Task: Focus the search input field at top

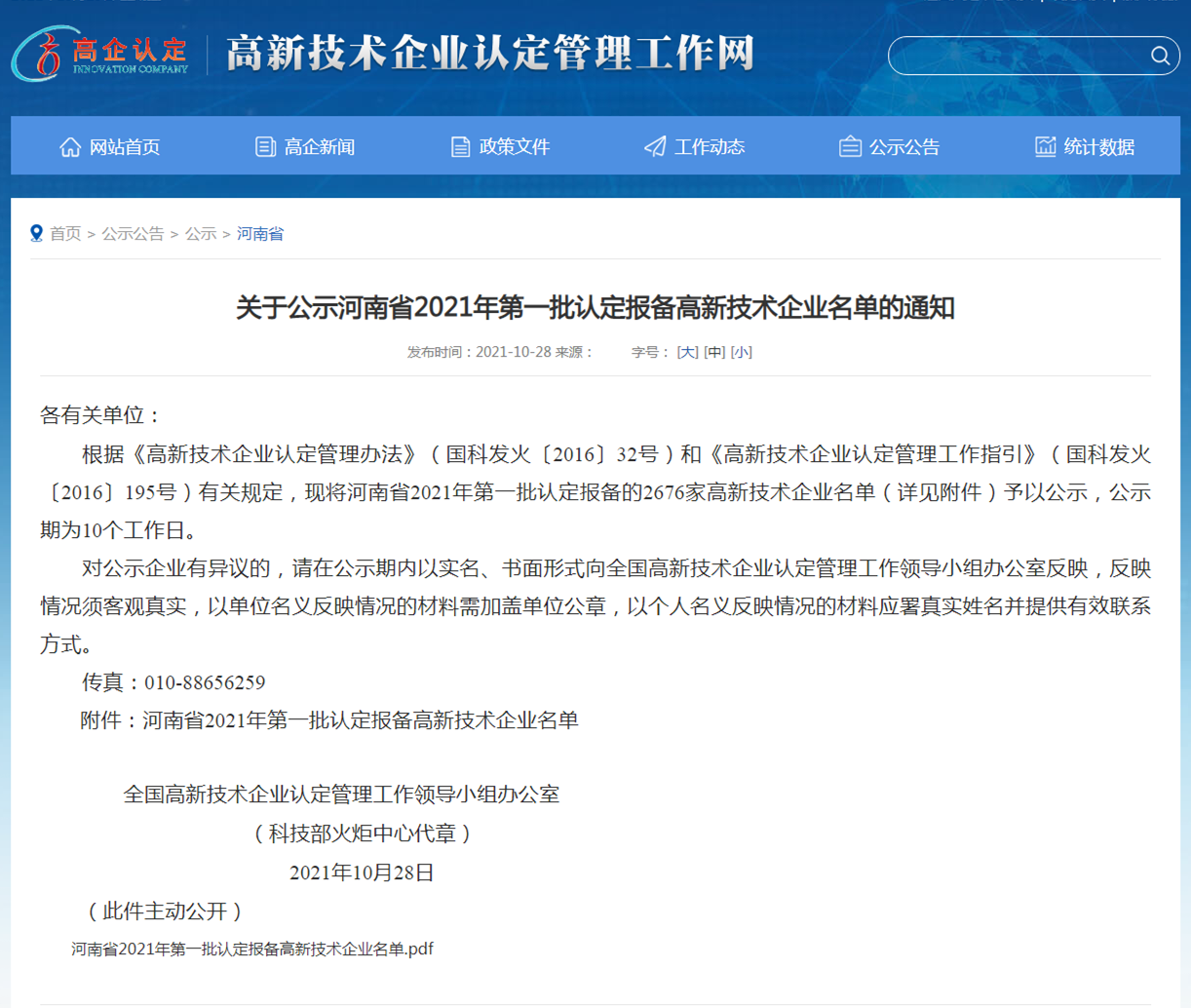Action: click(x=1016, y=56)
